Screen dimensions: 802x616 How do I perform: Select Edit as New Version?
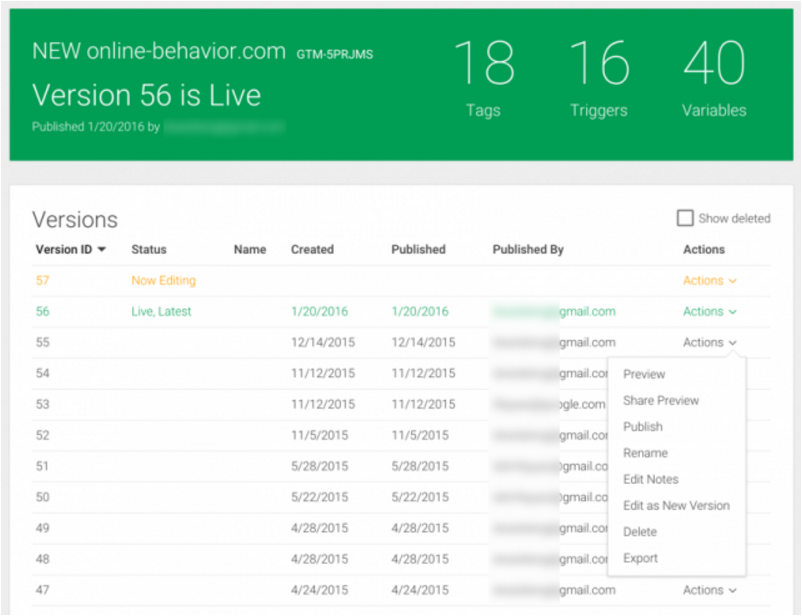676,506
